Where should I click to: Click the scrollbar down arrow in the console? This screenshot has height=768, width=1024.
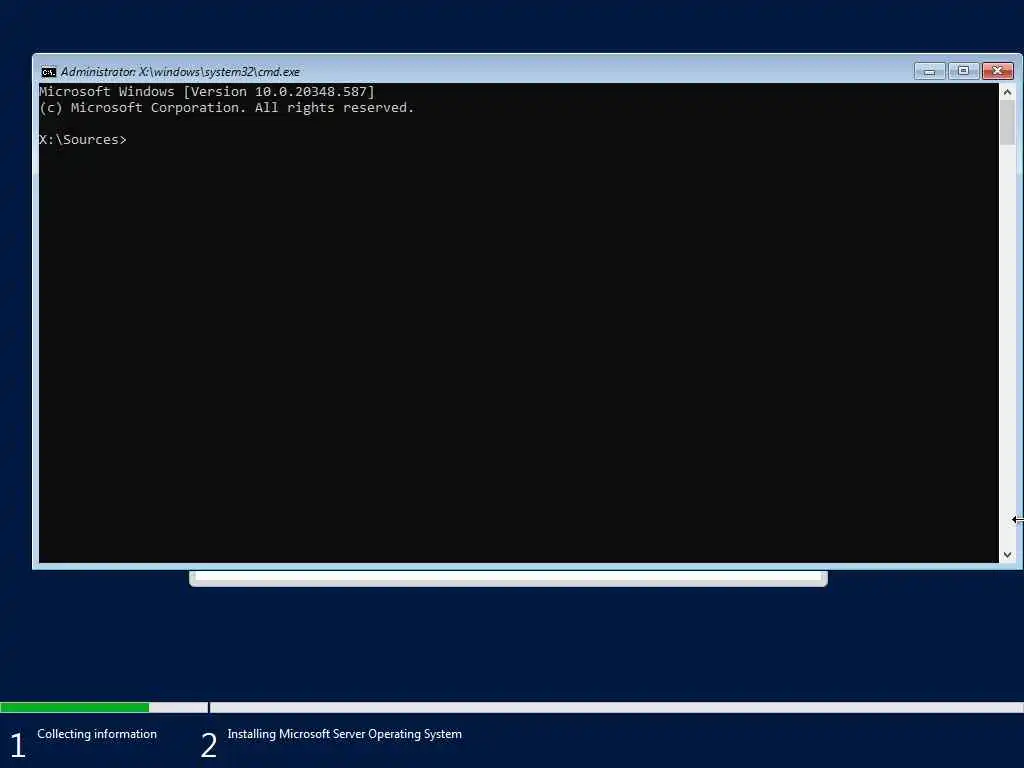(1007, 554)
